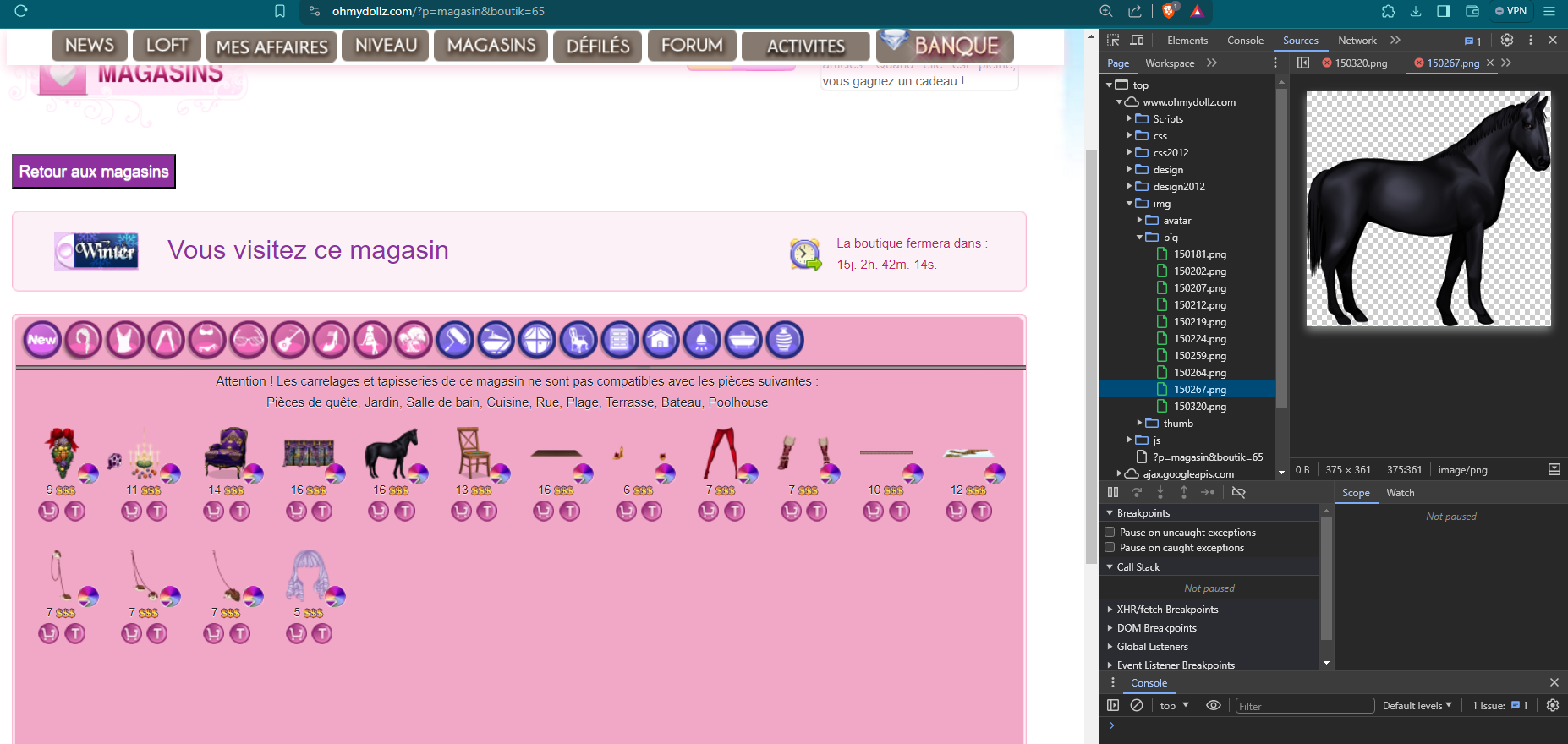Select the floor tiling category icon
Screen dimensions: 1568x744
click(496, 340)
